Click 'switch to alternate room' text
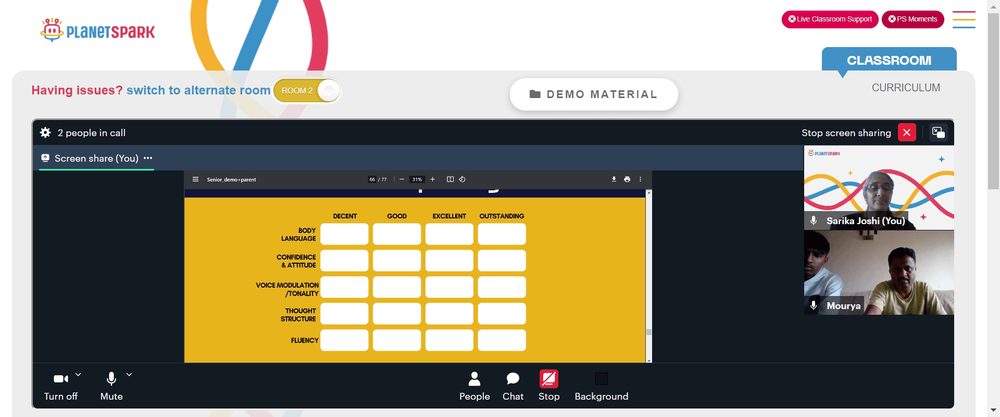This screenshot has width=1000, height=417. [198, 91]
